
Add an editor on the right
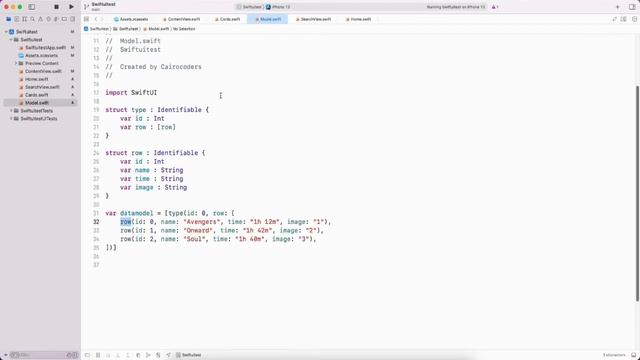pyautogui.click(x=634, y=19)
